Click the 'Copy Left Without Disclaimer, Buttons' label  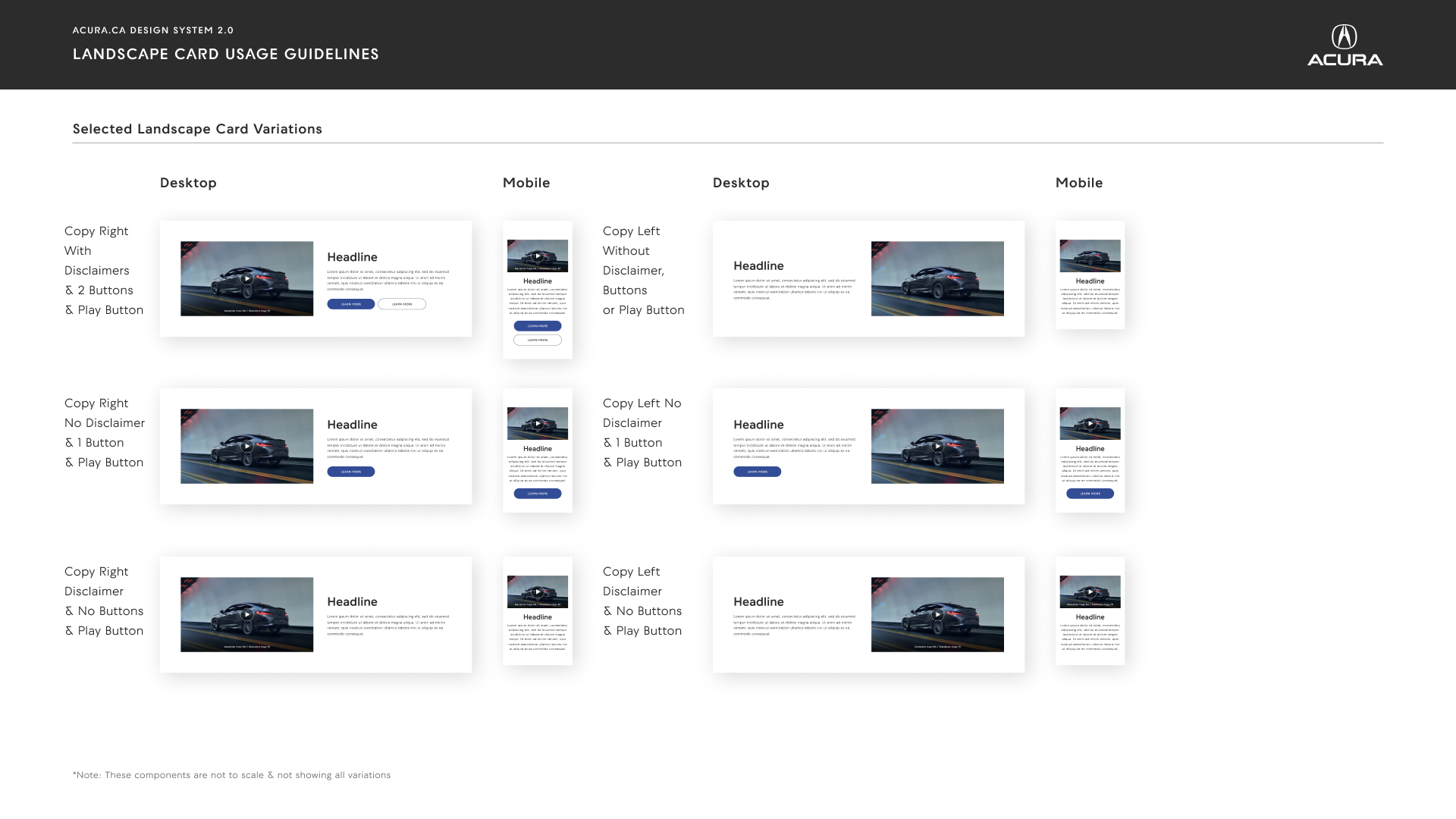[x=644, y=271]
